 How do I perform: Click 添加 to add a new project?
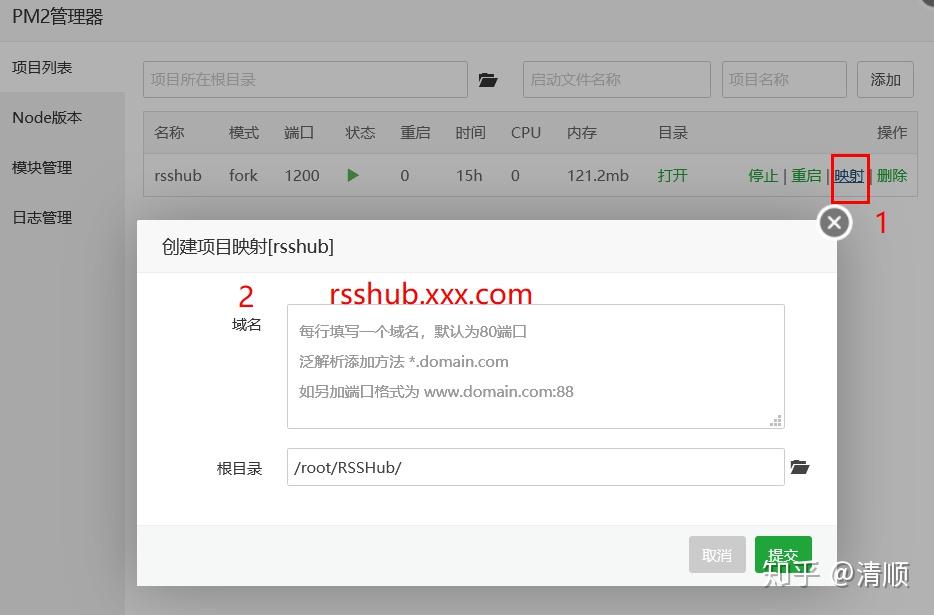885,79
